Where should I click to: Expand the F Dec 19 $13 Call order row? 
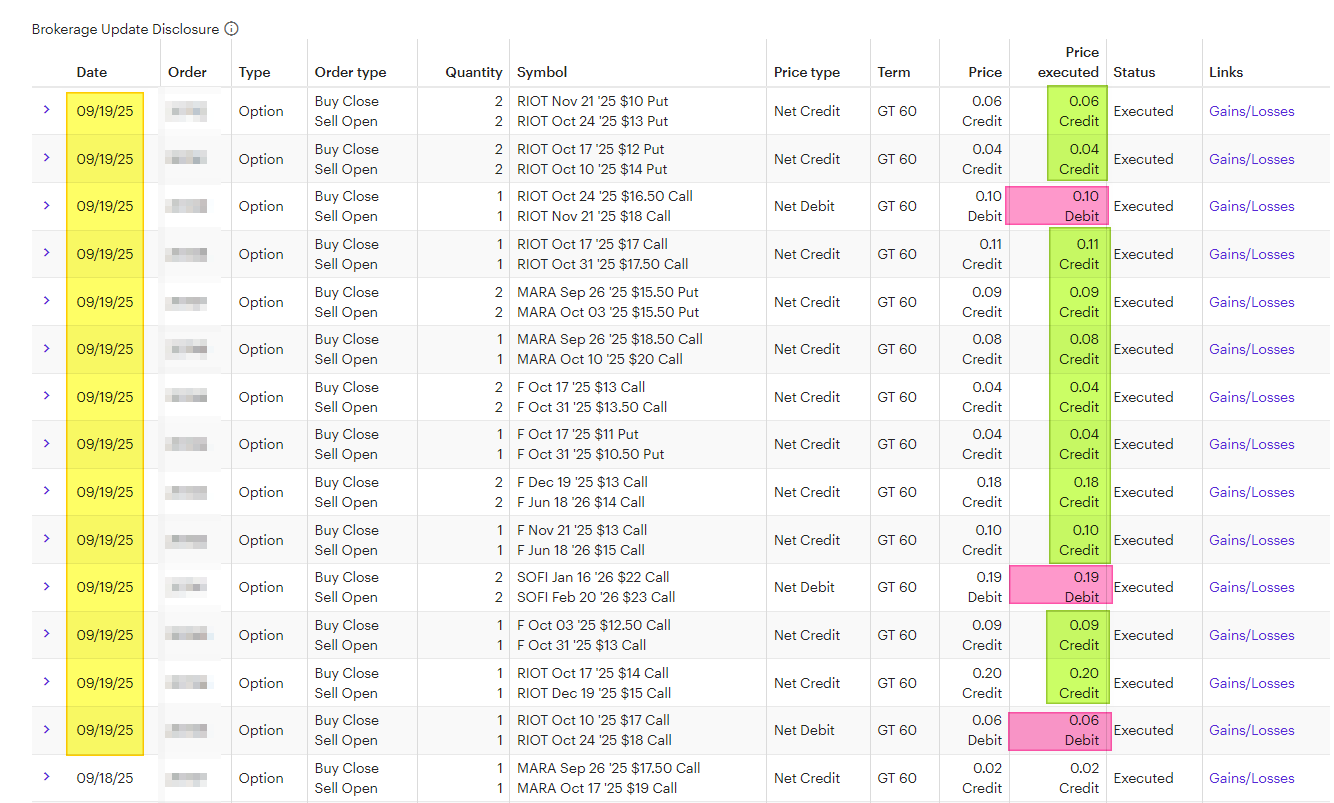(47, 491)
